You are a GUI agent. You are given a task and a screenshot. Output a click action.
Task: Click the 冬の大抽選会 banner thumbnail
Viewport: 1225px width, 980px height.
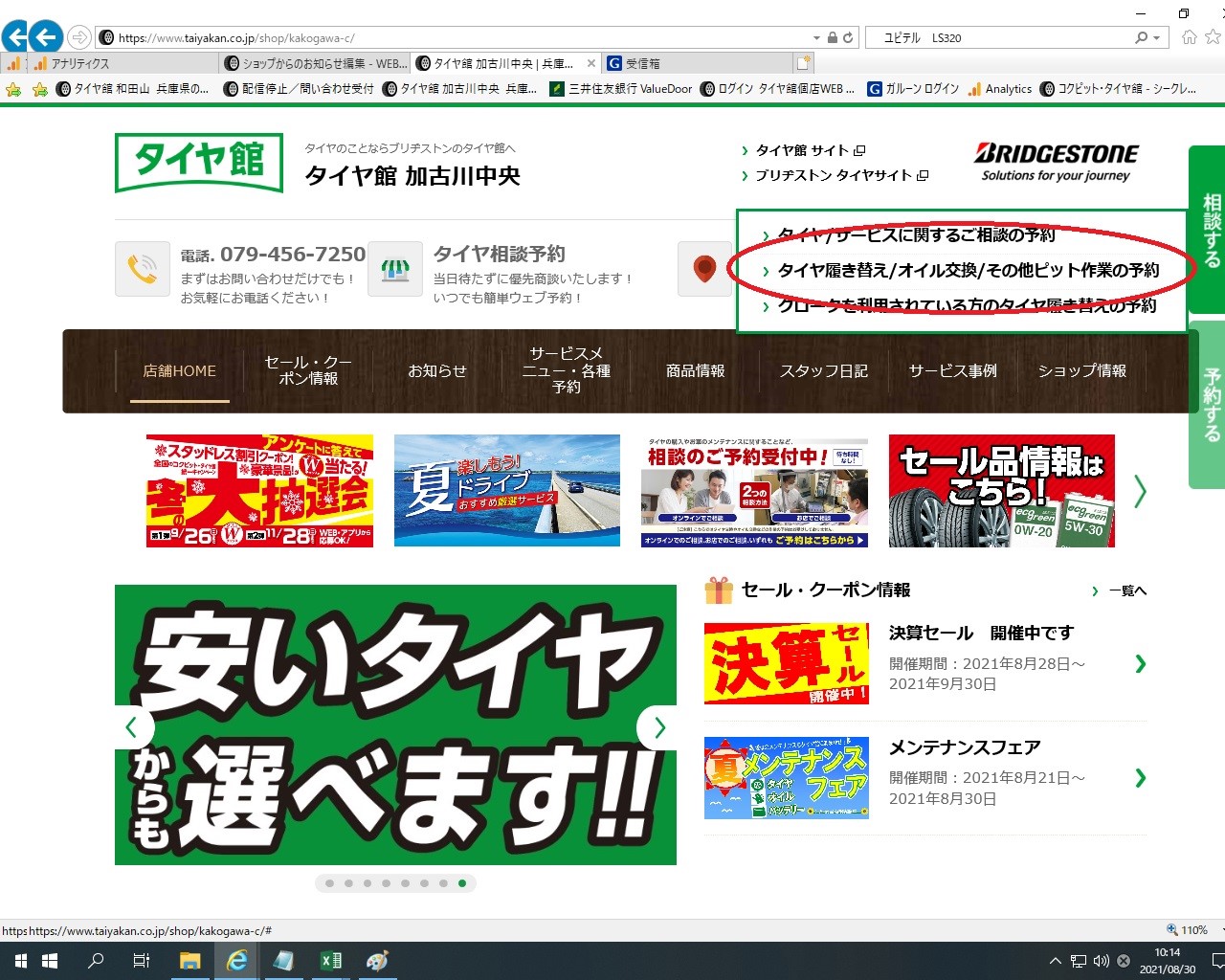point(259,491)
